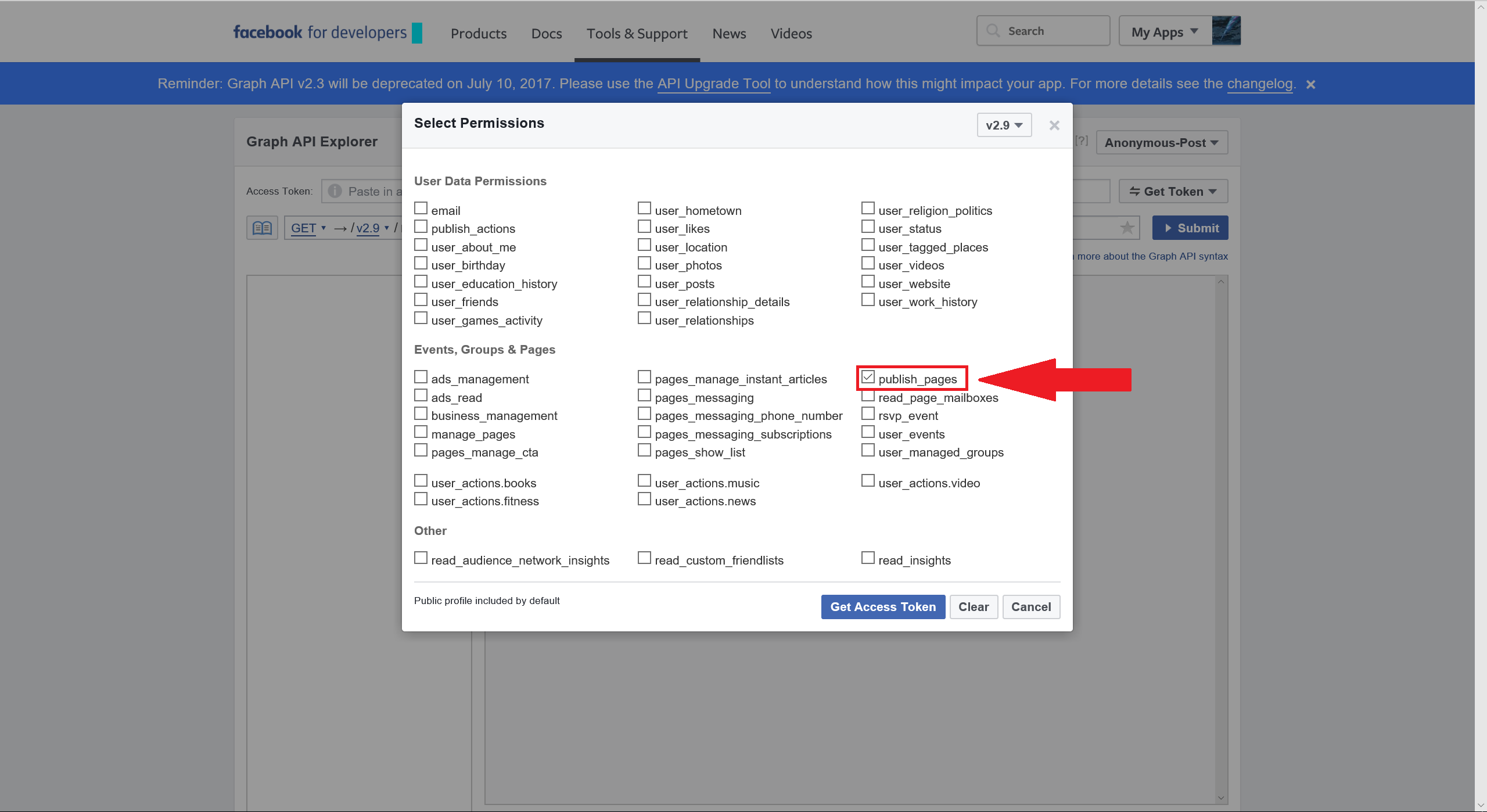Check the email permission box
This screenshot has width=1487, height=812.
(421, 209)
